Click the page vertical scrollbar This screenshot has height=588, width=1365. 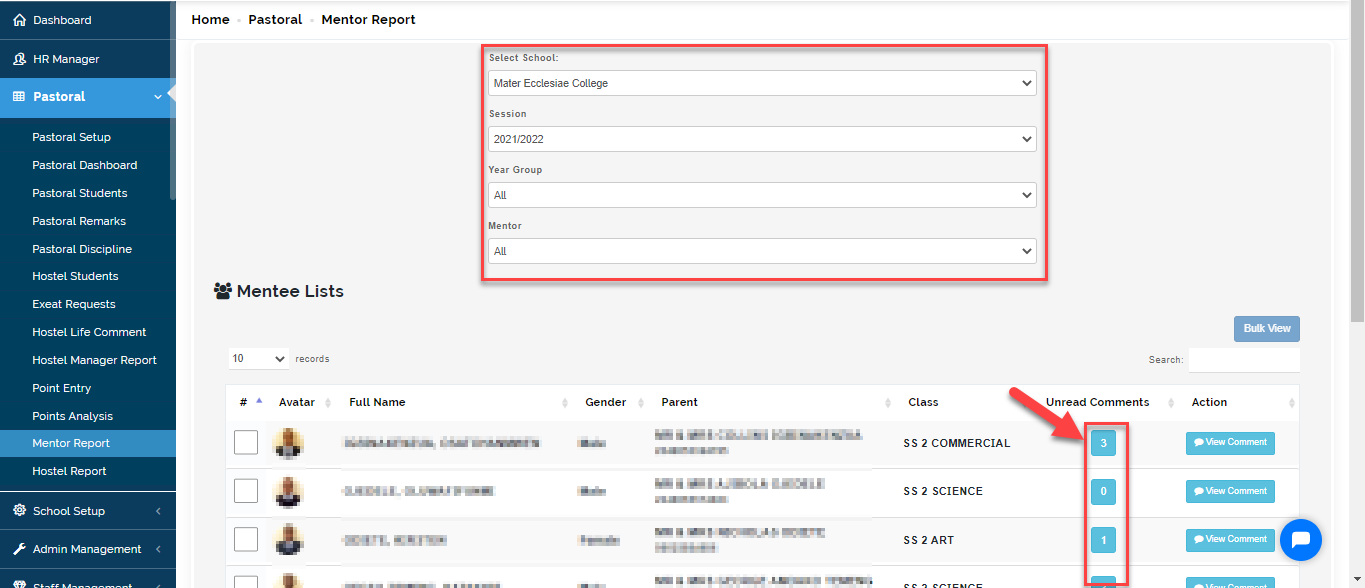pyautogui.click(x=1357, y=160)
